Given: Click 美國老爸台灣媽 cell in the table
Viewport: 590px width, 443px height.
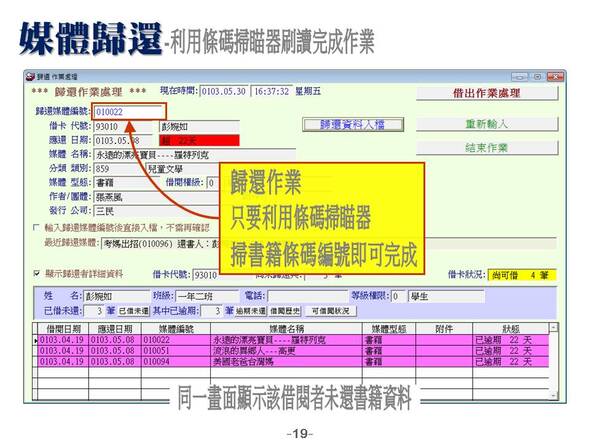Looking at the screenshot, I should (286, 362).
